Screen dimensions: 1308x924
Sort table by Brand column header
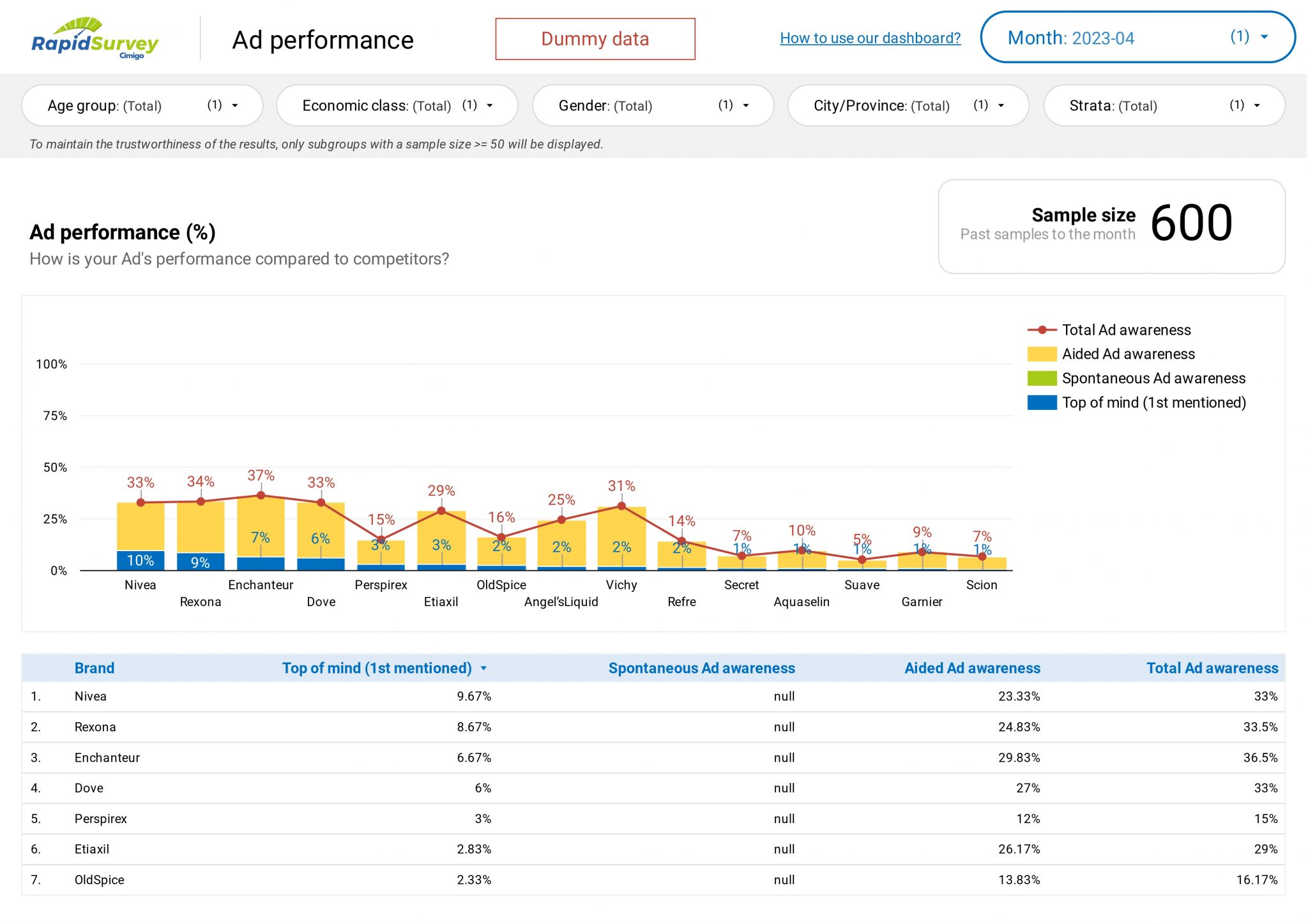click(95, 669)
